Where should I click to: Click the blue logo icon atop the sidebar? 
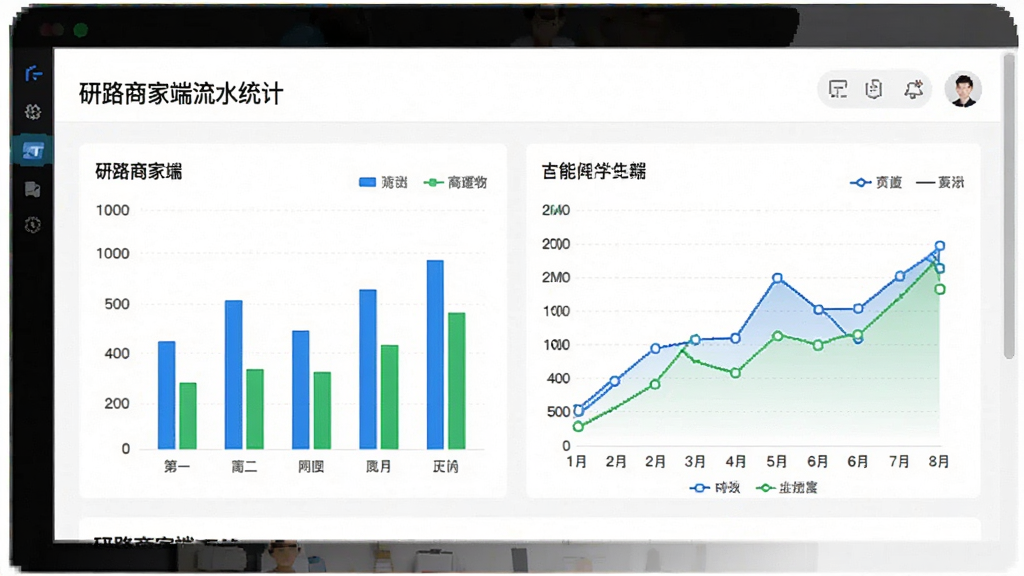(x=33, y=74)
